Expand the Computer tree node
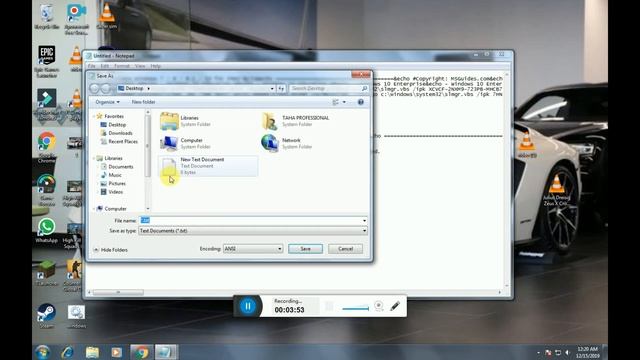 [x=93, y=209]
